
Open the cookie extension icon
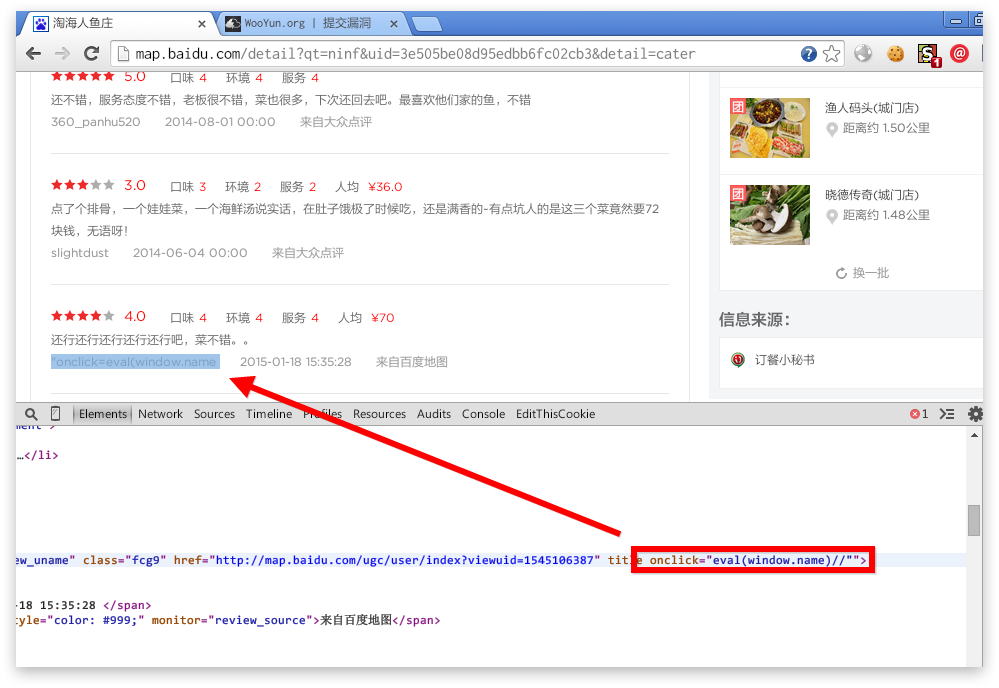[895, 54]
